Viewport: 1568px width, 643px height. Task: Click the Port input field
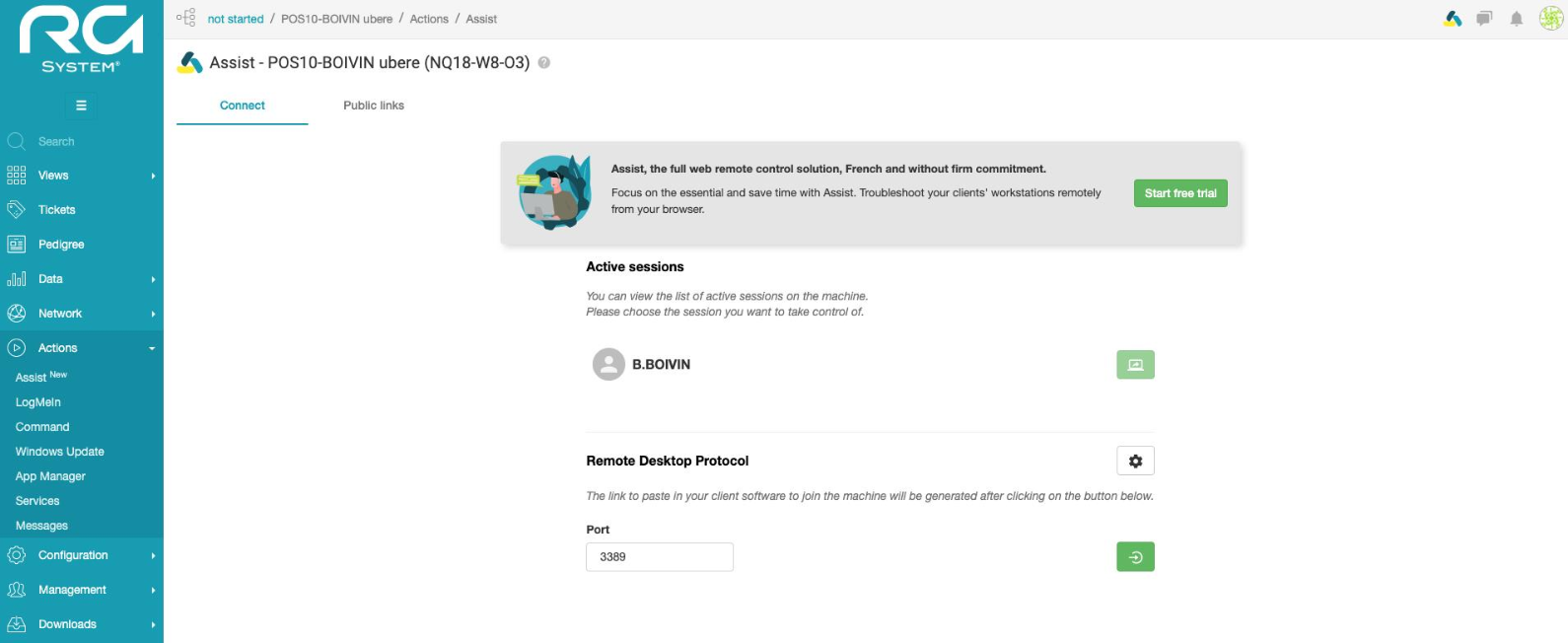(660, 557)
